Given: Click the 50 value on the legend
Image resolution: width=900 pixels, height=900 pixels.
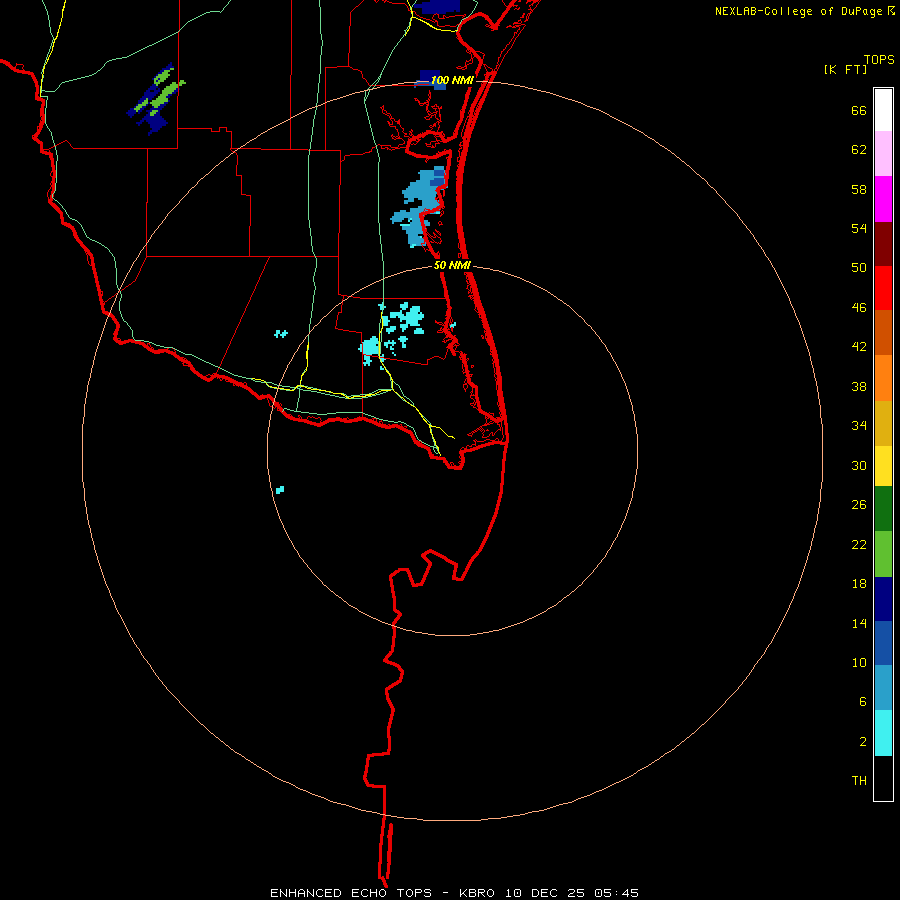Looking at the screenshot, I should click(859, 268).
